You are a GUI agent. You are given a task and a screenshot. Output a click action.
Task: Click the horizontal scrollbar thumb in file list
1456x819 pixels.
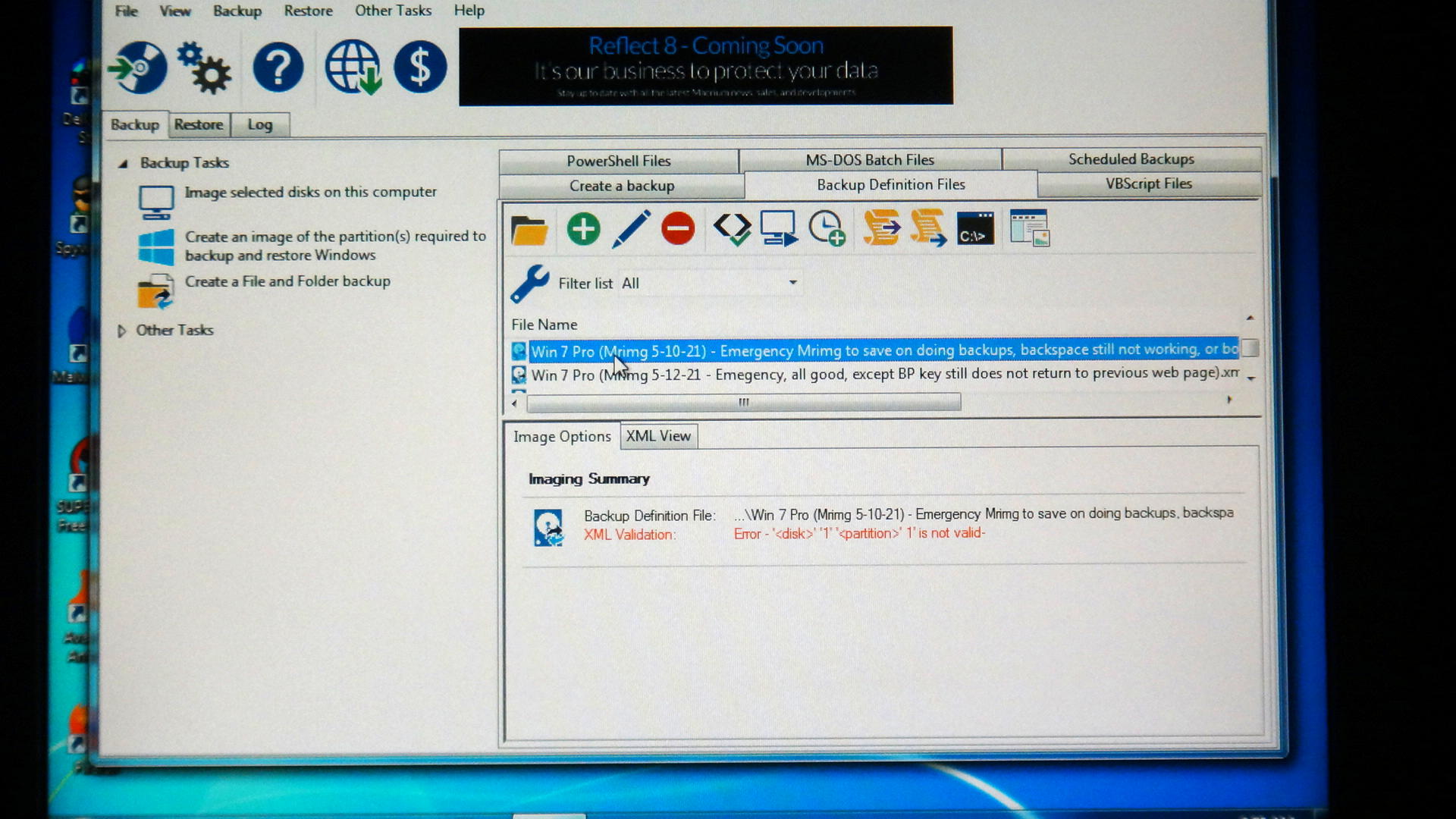744,403
